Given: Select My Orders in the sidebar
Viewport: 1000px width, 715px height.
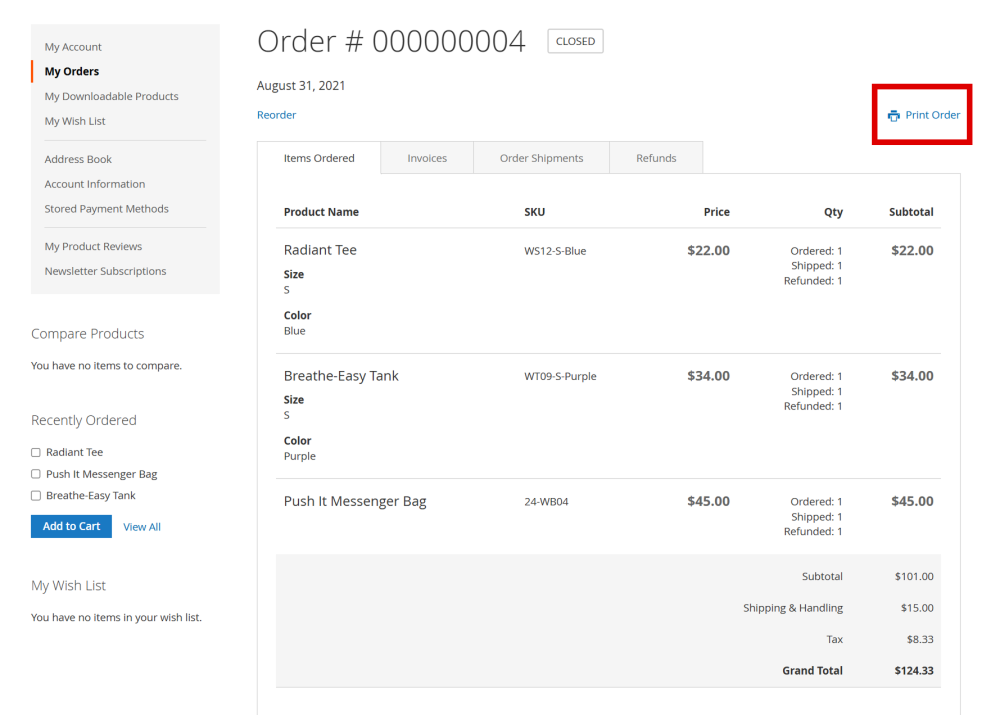Looking at the screenshot, I should (x=72, y=71).
